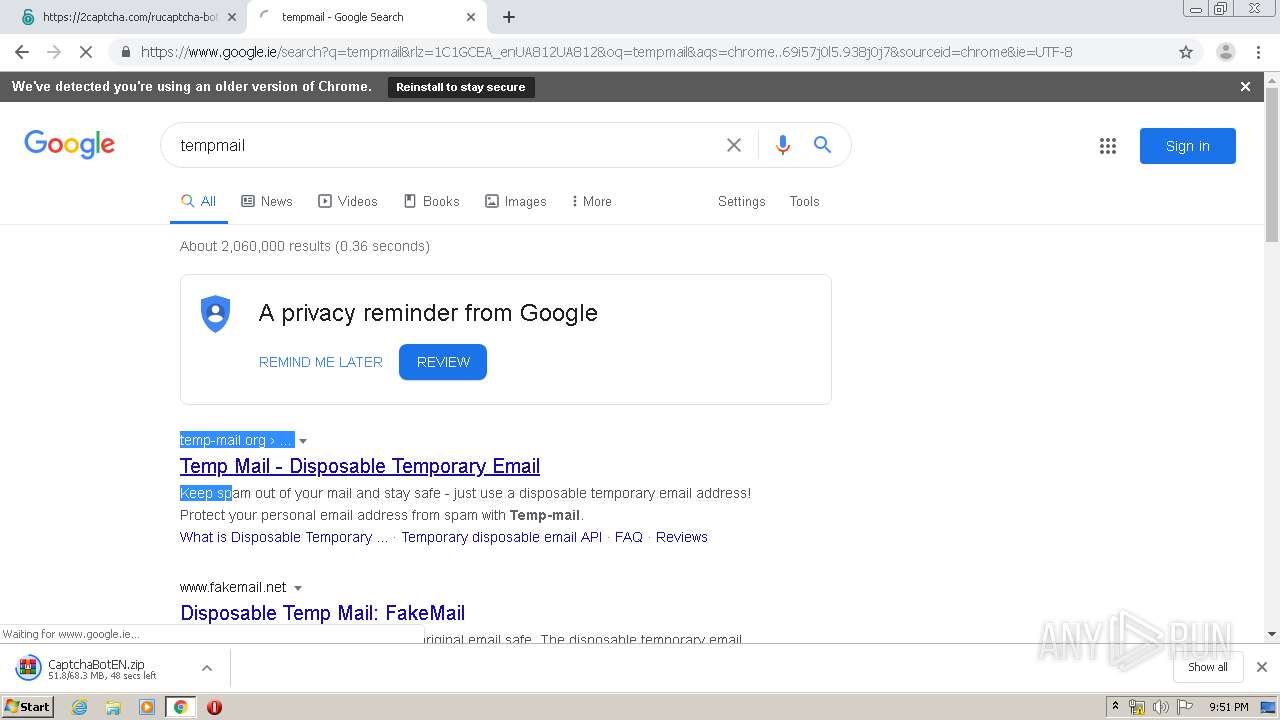1280x720 pixels.
Task: Open the Reviews sitelink
Action: pos(682,537)
